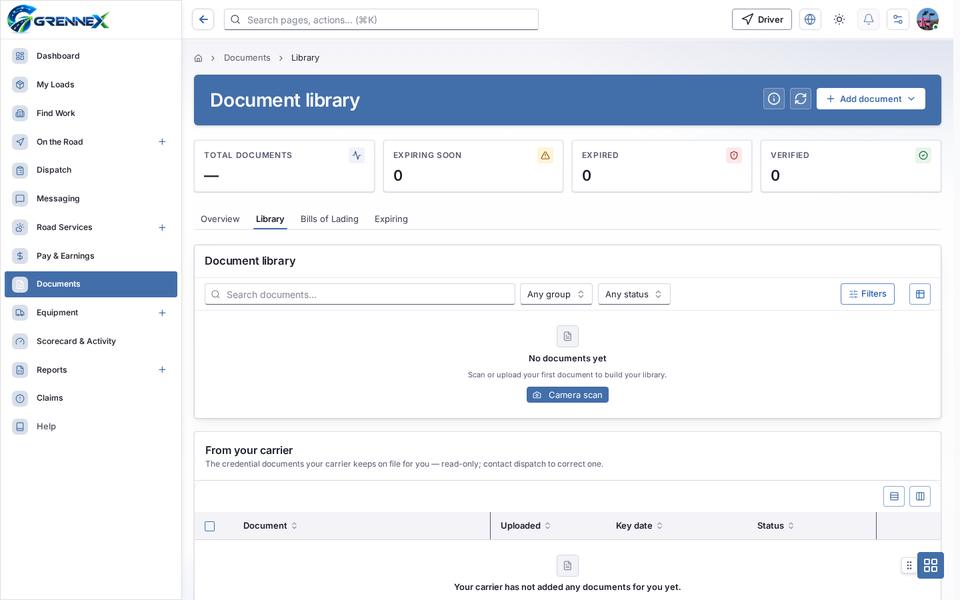This screenshot has height=600, width=960.
Task: Toggle the light/dark theme sun icon
Action: [839, 20]
